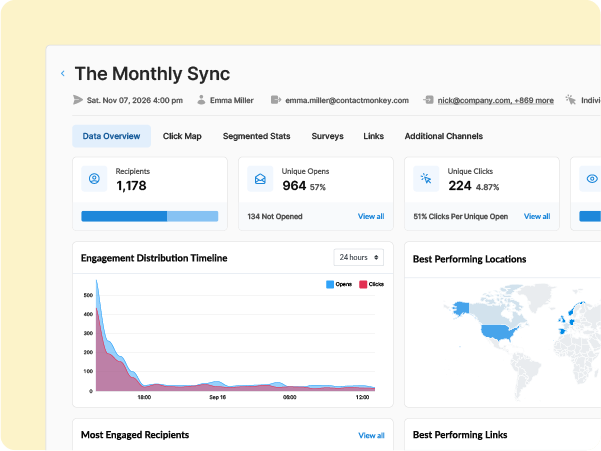Toggle the Opens series in chart legend
The height and width of the screenshot is (451, 601).
pyautogui.click(x=339, y=284)
